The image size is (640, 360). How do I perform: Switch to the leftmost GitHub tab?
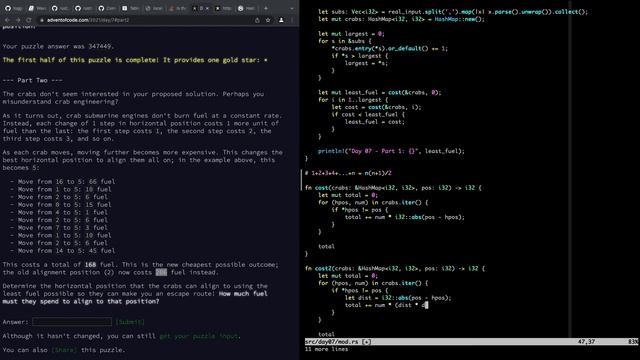tap(13, 8)
